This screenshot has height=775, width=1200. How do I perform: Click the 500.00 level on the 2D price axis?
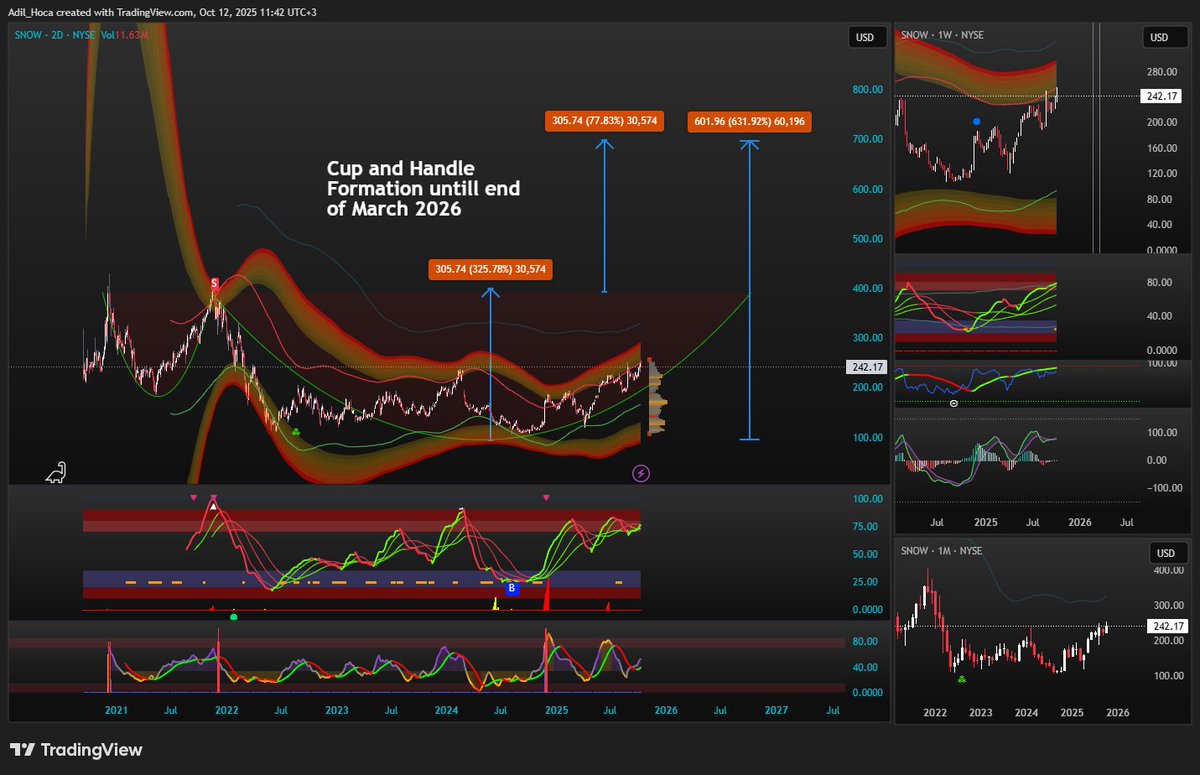(x=867, y=239)
